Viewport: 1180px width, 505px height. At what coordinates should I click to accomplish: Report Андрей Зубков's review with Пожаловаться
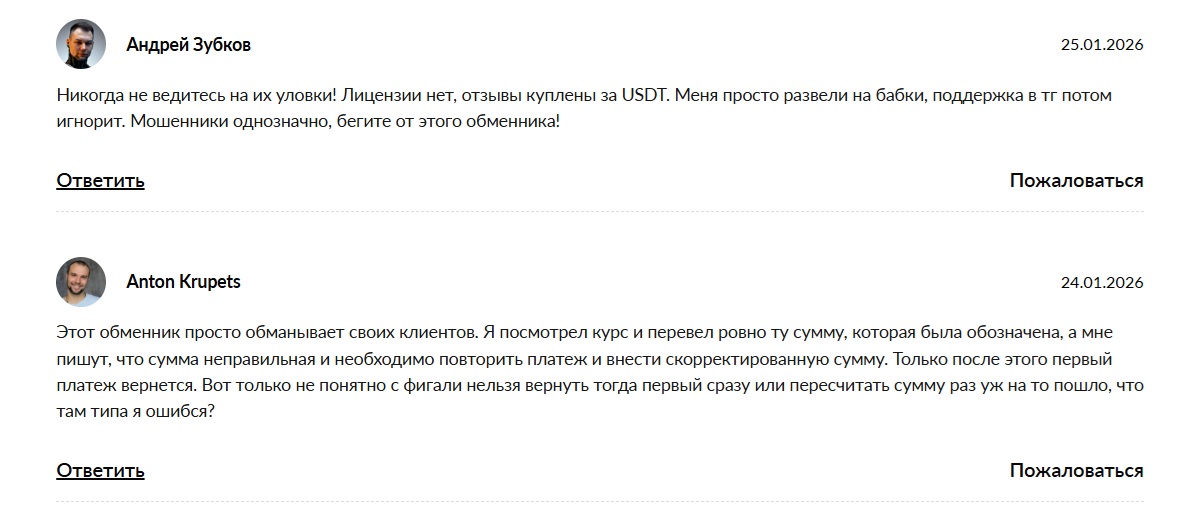[x=1076, y=181]
